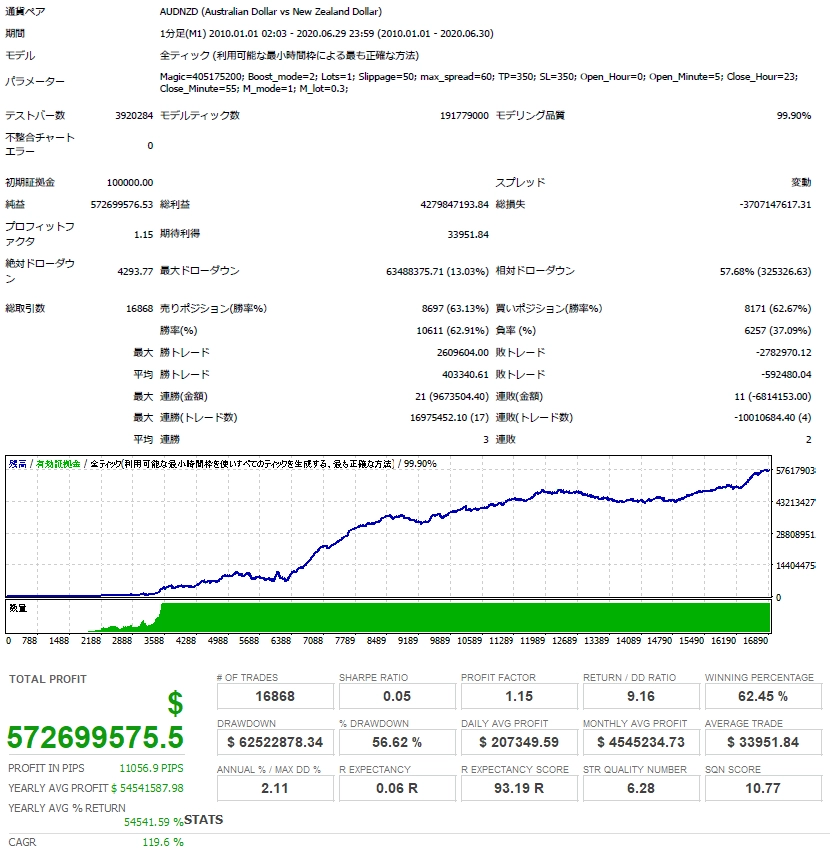Viewport: 835px width, 850px height.
Task: Select the total profit value 572699575.5
Action: (x=95, y=737)
